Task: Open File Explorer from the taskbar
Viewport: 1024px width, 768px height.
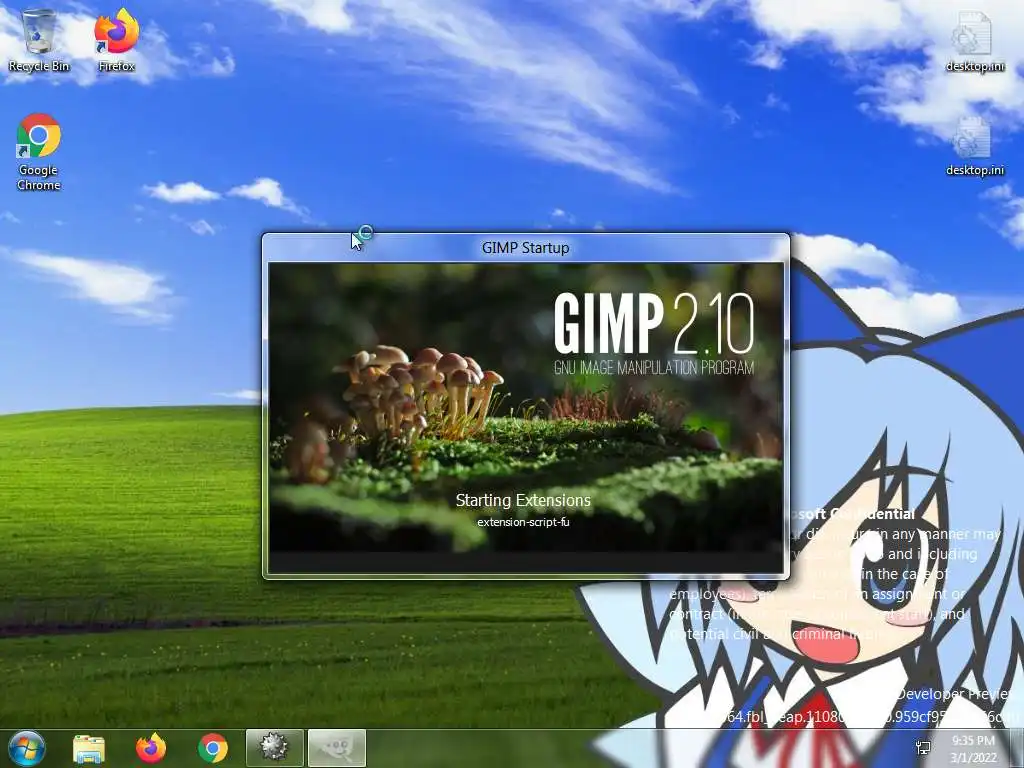Action: coord(89,748)
